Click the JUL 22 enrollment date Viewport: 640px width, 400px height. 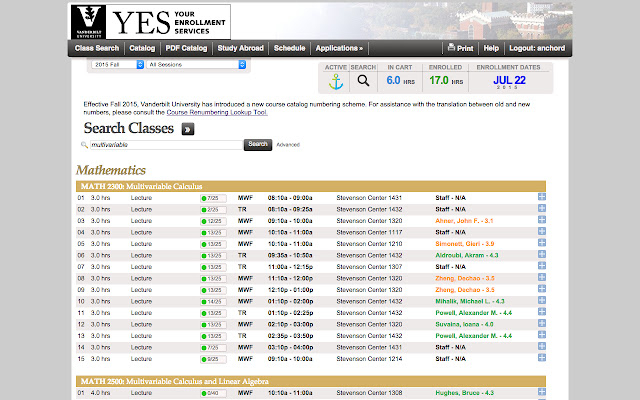click(509, 81)
